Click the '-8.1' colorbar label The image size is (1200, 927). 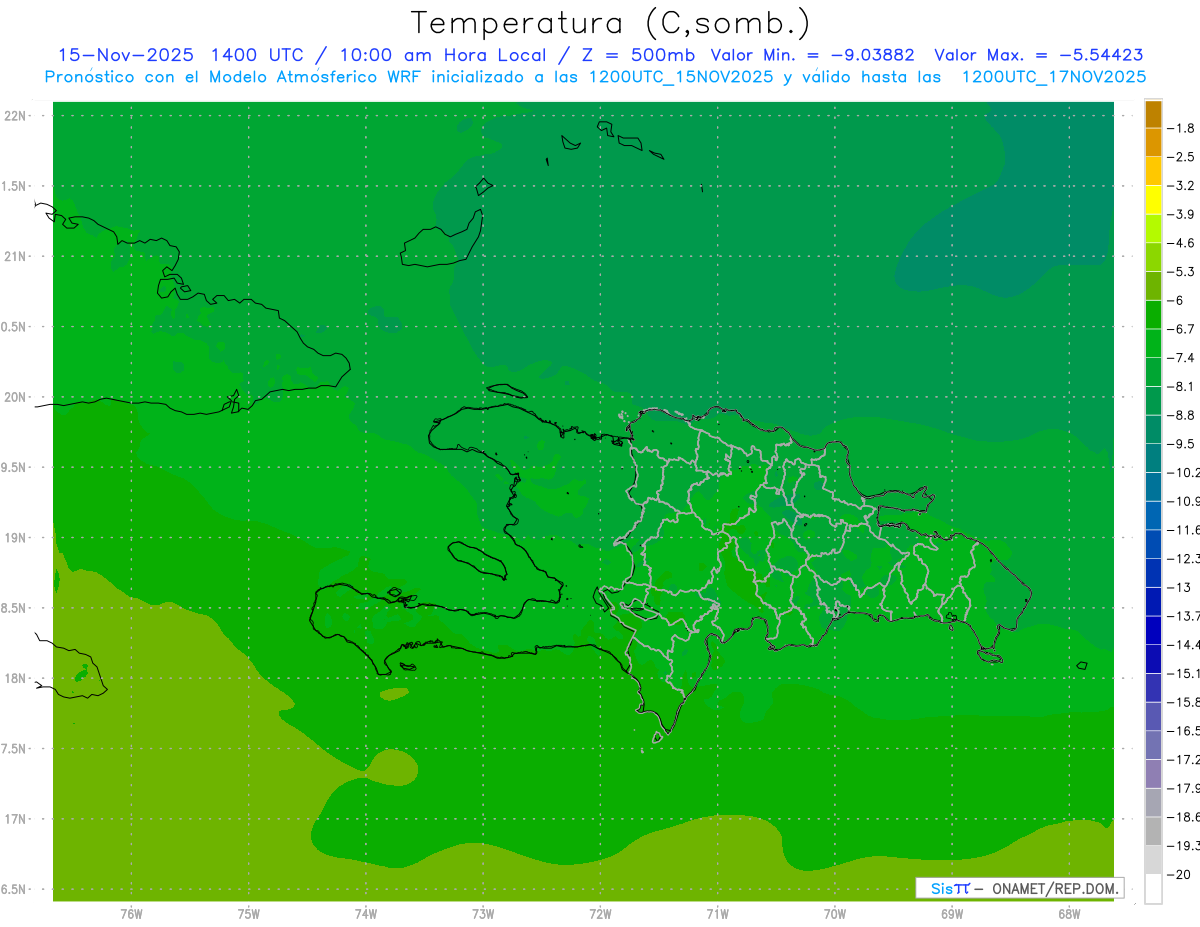[x=1181, y=386]
